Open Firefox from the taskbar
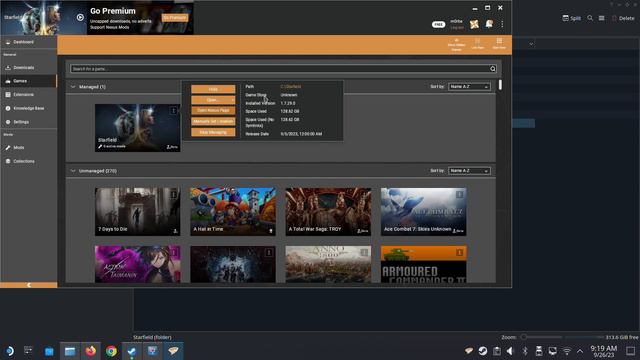This screenshot has height=360, width=640. click(x=91, y=351)
